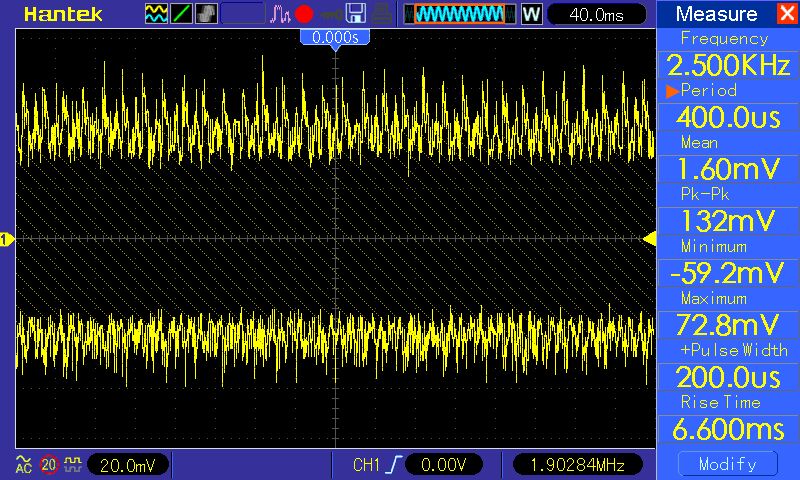
Task: Select the +Pulse Width measurement label
Action: click(x=734, y=350)
